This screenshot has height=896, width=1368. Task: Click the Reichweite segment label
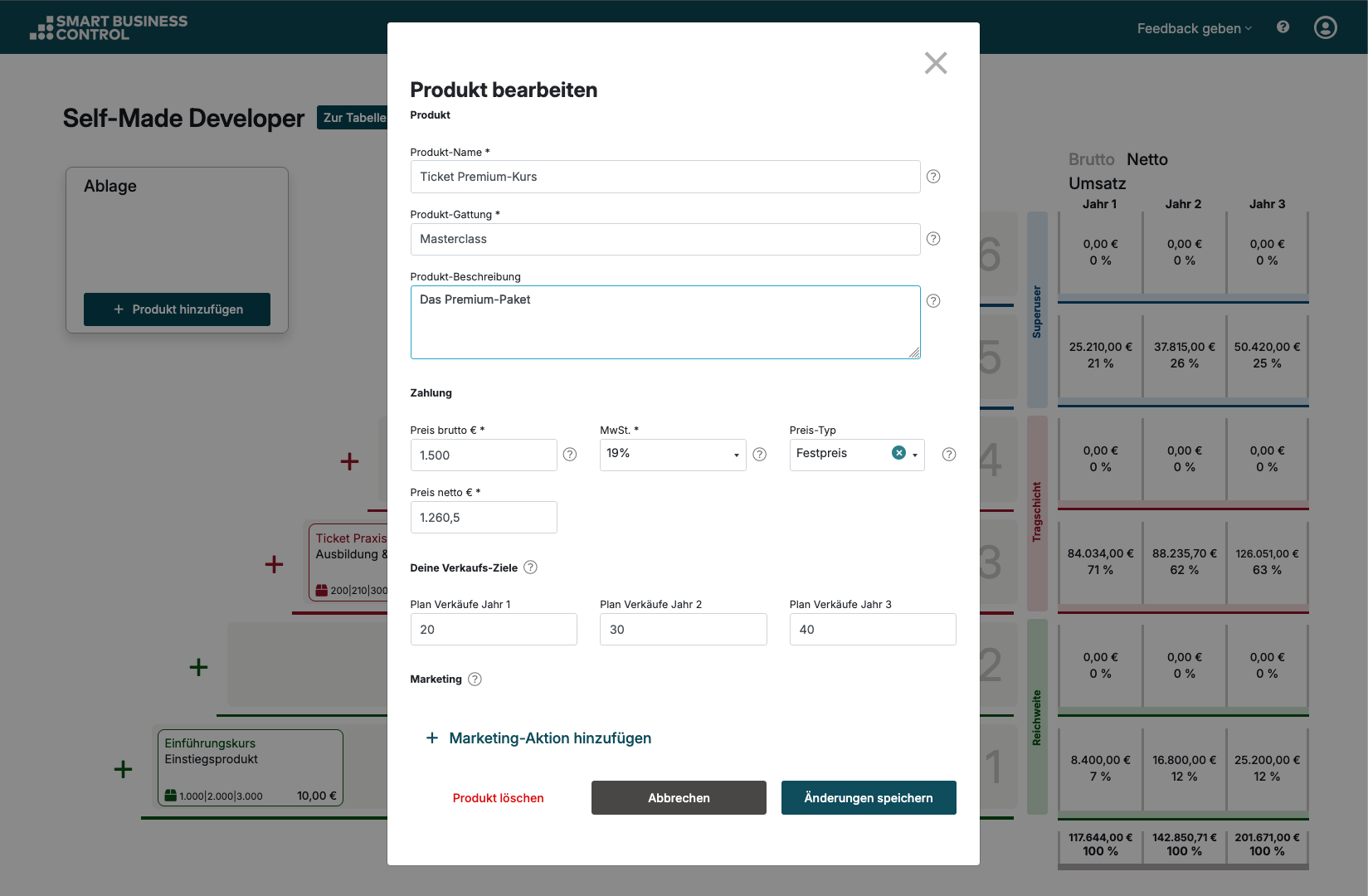[x=1037, y=718]
